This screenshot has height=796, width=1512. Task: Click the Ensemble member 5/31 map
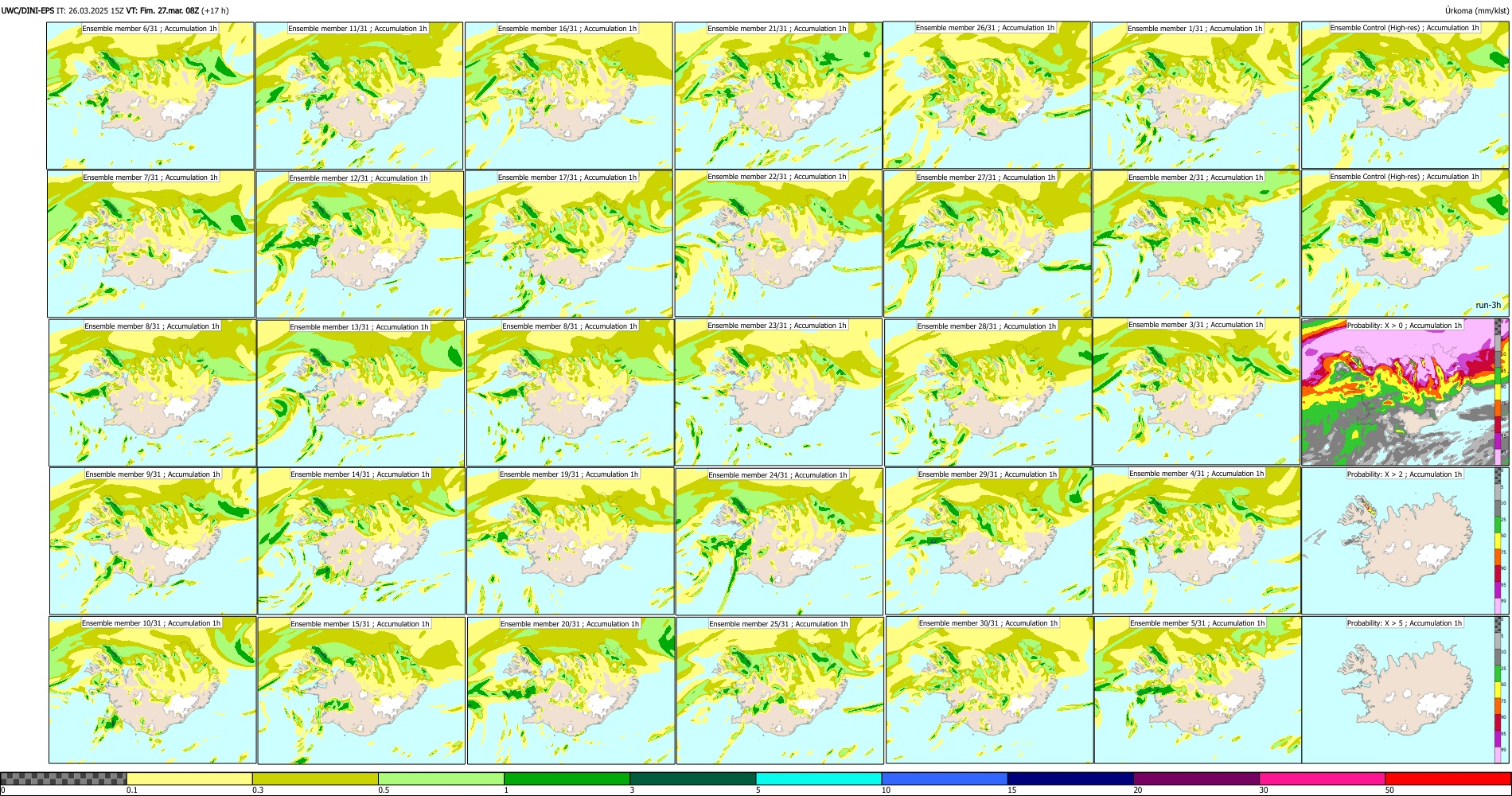(1198, 690)
